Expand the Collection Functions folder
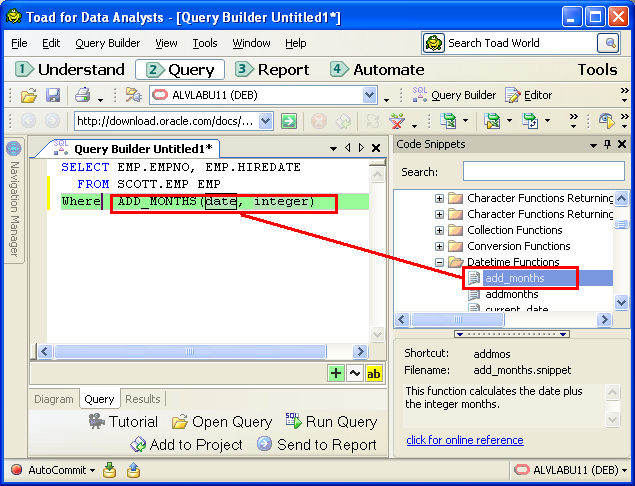This screenshot has height=486, width=635. point(439,230)
